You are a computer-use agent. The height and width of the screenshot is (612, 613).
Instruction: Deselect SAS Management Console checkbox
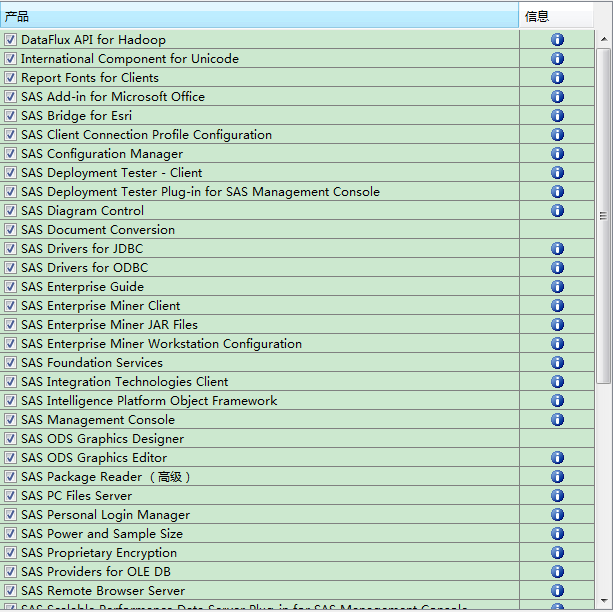click(11, 420)
